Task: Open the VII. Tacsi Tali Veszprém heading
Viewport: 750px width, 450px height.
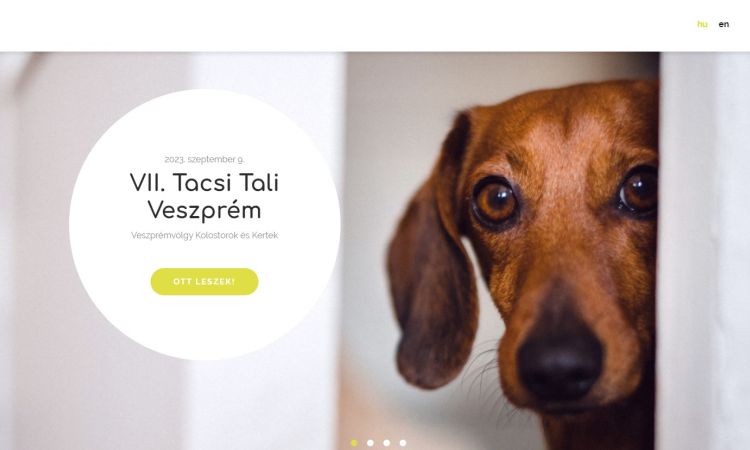Action: point(204,197)
